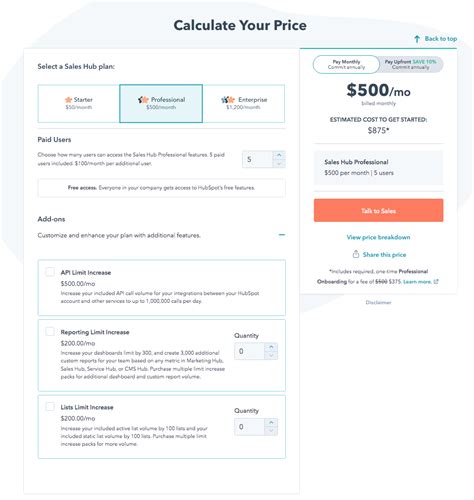Decrease paid users with down arrow
The width and height of the screenshot is (474, 500).
[279, 163]
